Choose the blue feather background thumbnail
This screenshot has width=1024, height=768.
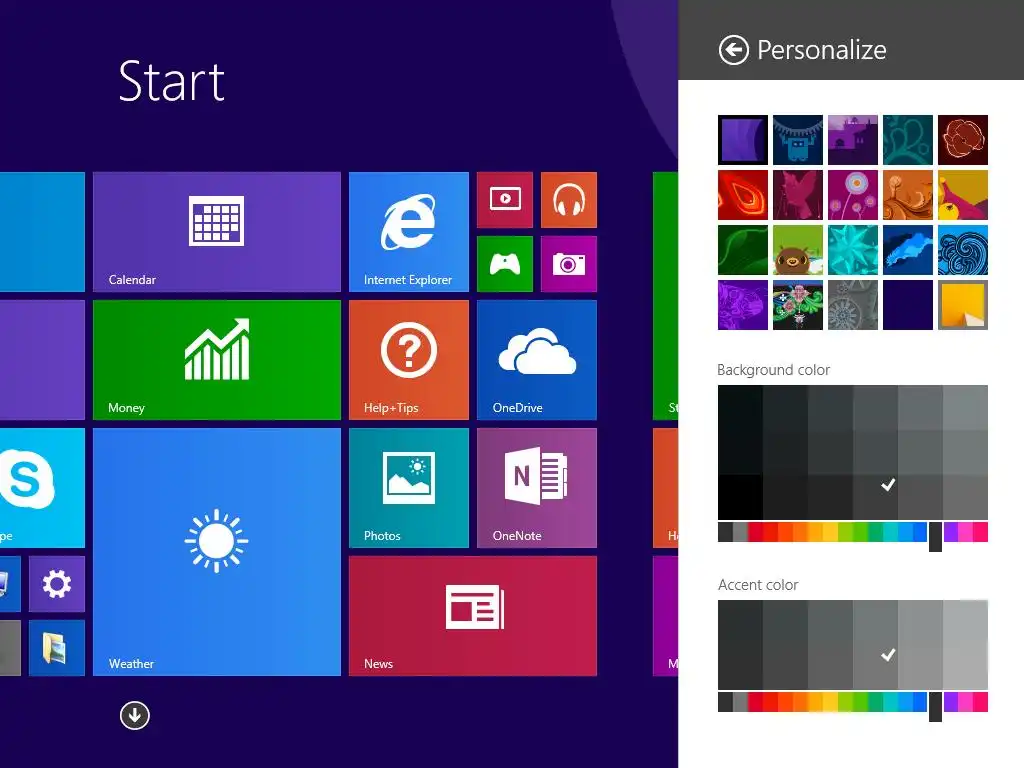908,250
